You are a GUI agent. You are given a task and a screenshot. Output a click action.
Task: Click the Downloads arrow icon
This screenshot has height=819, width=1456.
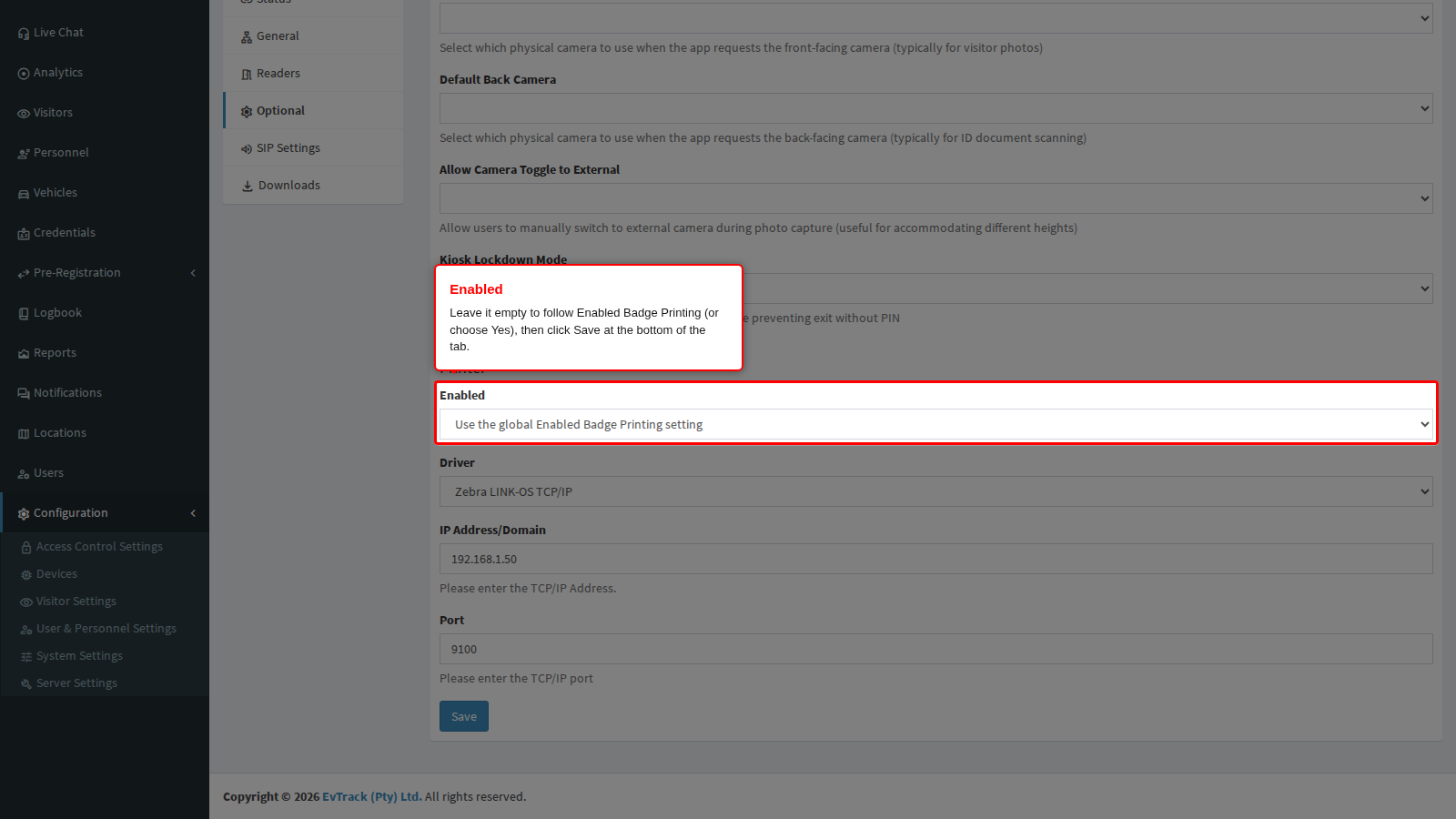248,186
